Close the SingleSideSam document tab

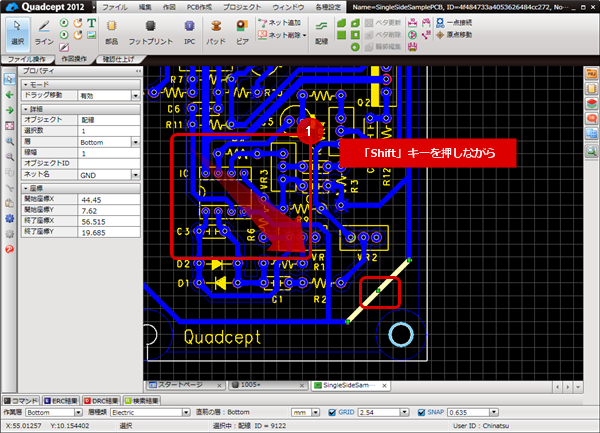[384, 386]
